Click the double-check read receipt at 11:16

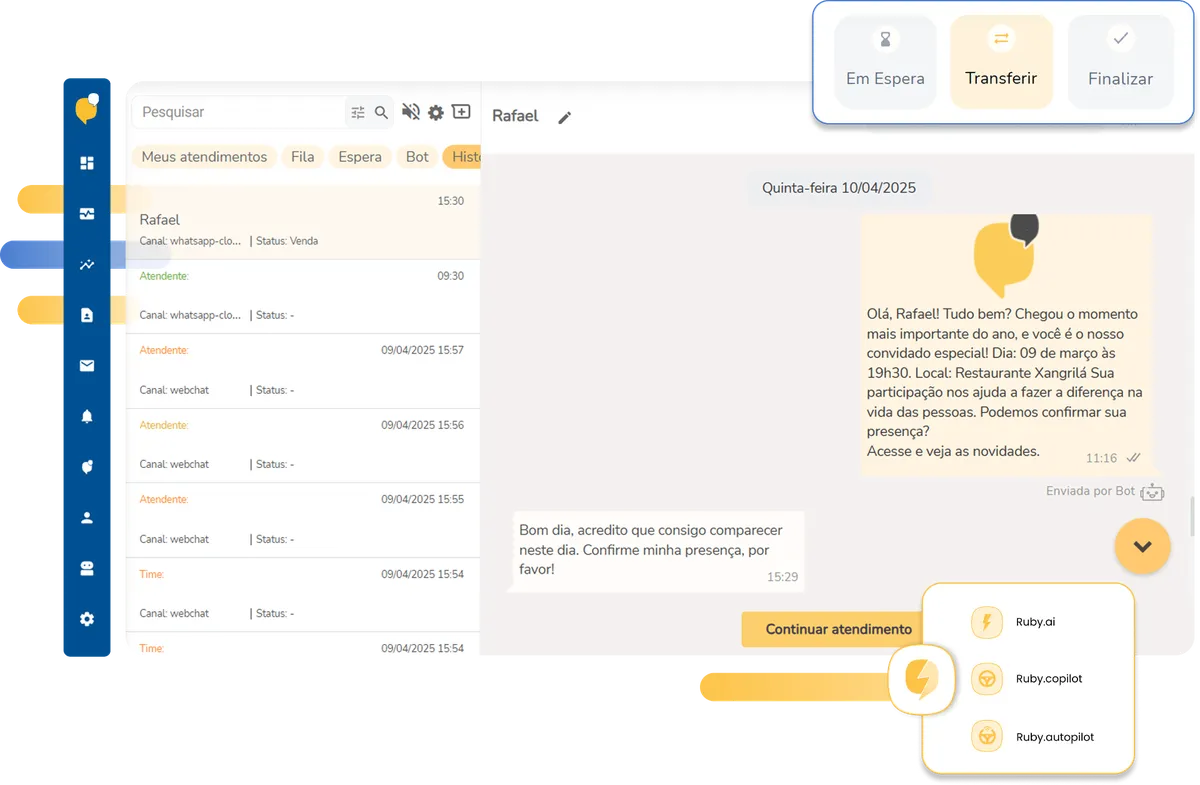(1133, 458)
